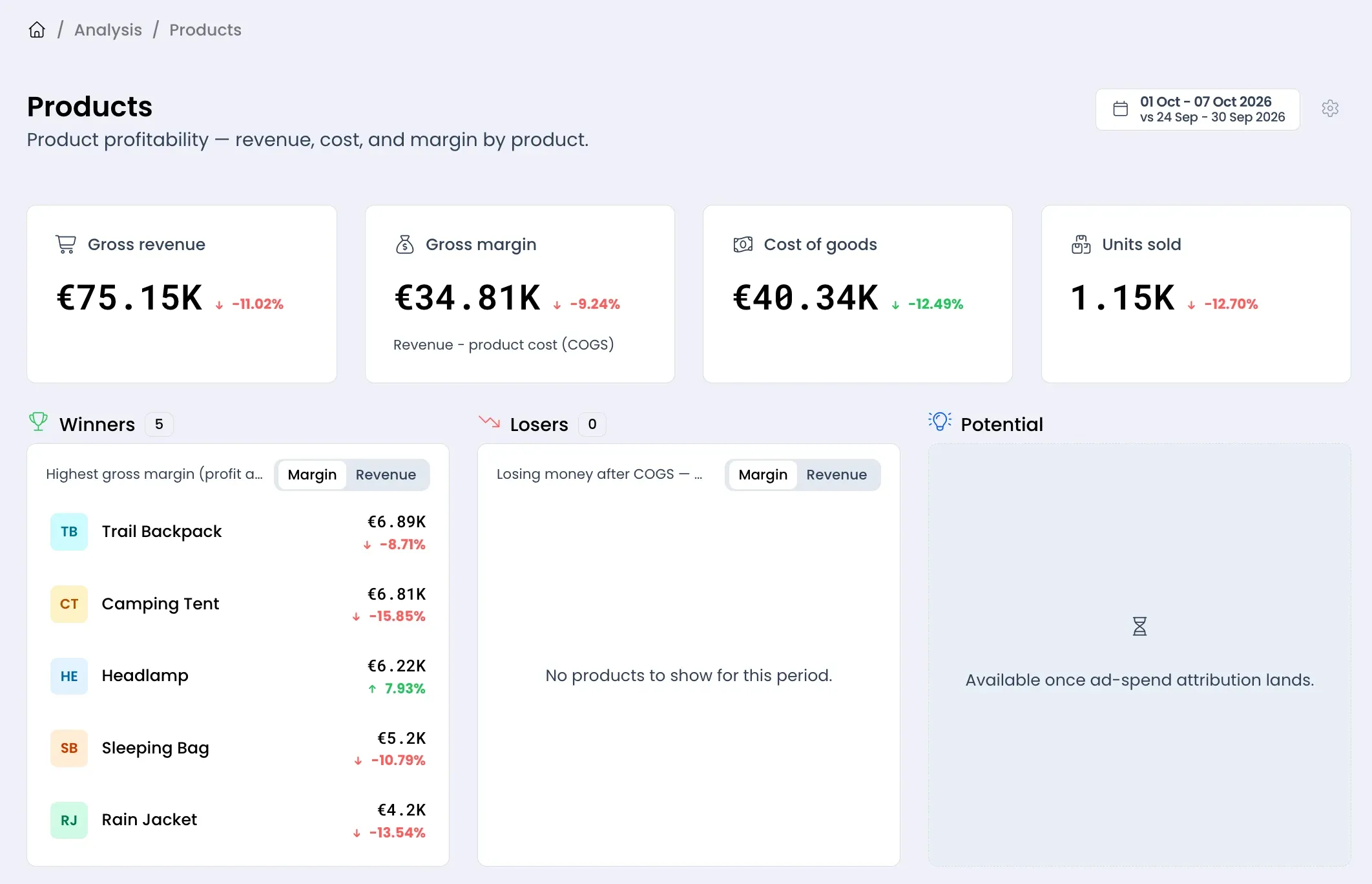Switch Winners view to Revenue
The image size is (1372, 884).
tap(386, 475)
